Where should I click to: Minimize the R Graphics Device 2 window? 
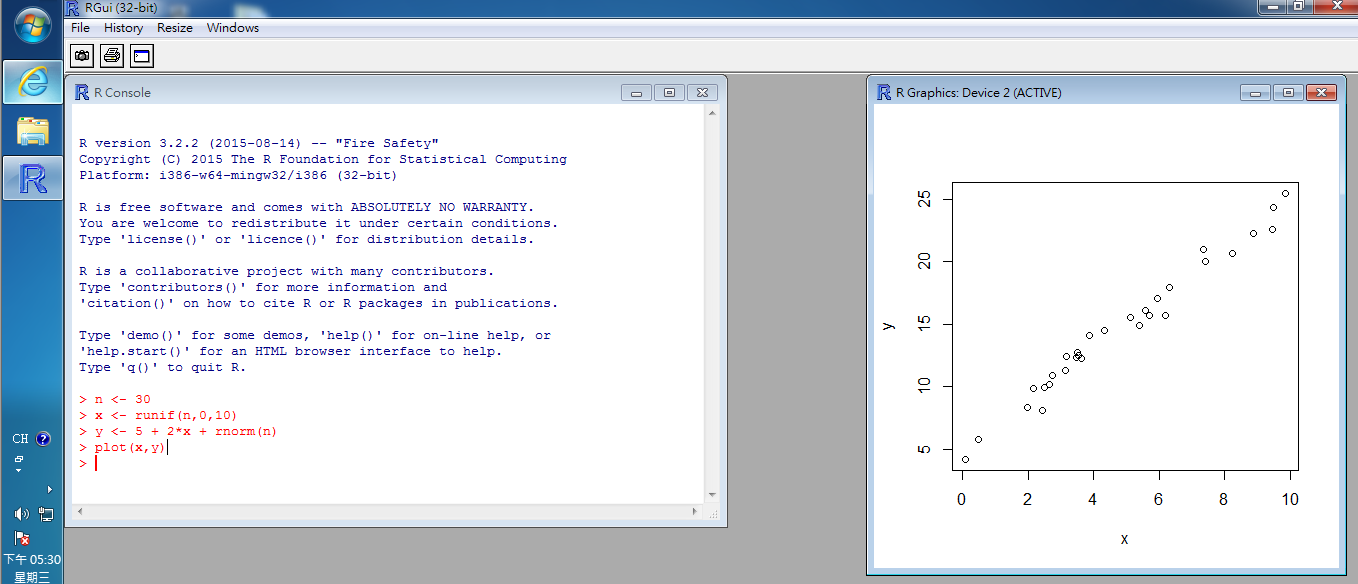click(1255, 93)
